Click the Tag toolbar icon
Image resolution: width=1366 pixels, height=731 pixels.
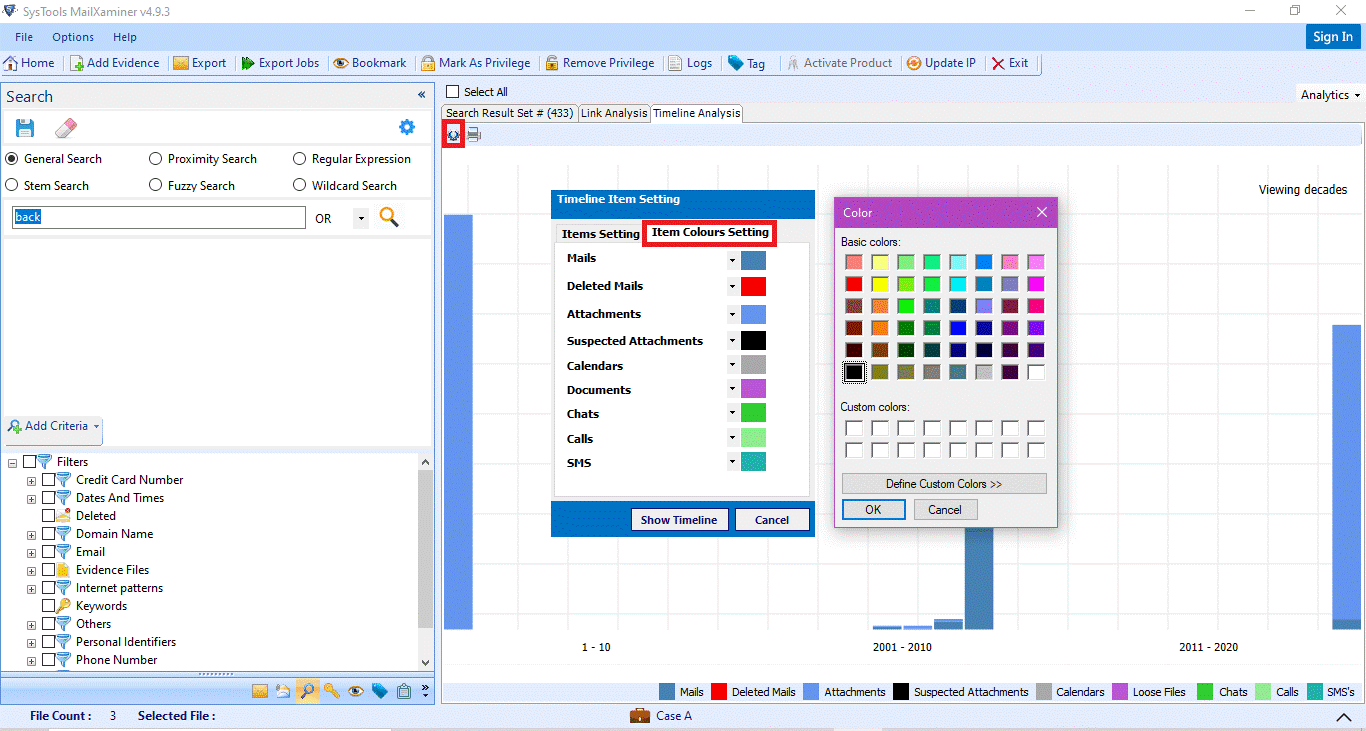pyautogui.click(x=735, y=63)
